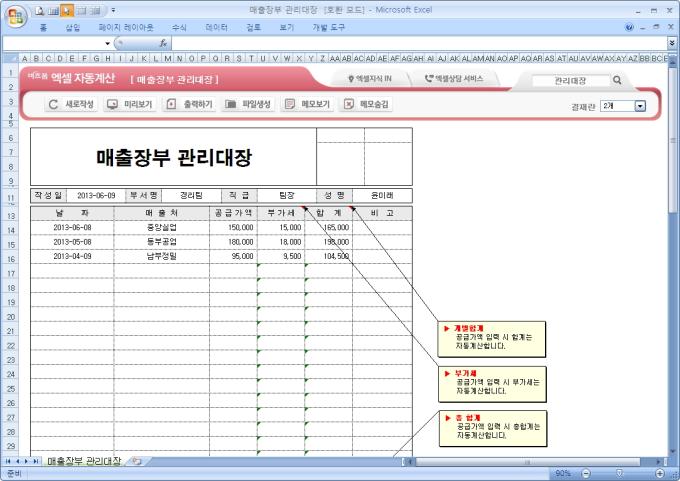Expand the Name Box dropdown arrow
This screenshot has width=680, height=481.
coord(107,43)
